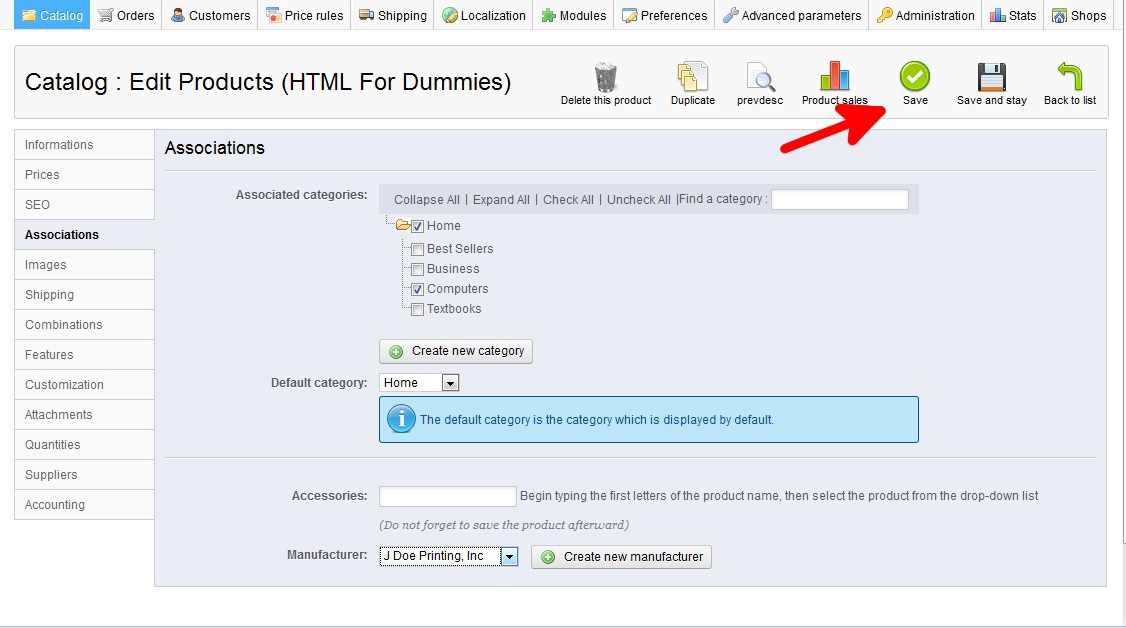
Task: Click the Uncheck All link
Action: [638, 200]
